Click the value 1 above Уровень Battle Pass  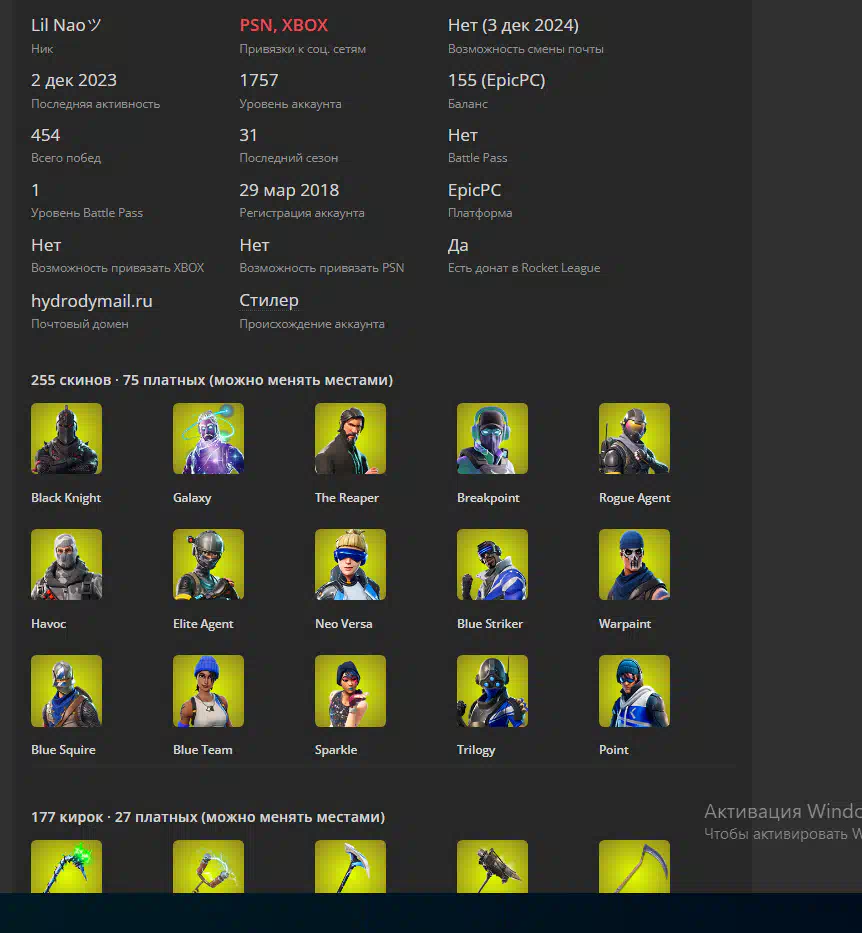[x=35, y=190]
